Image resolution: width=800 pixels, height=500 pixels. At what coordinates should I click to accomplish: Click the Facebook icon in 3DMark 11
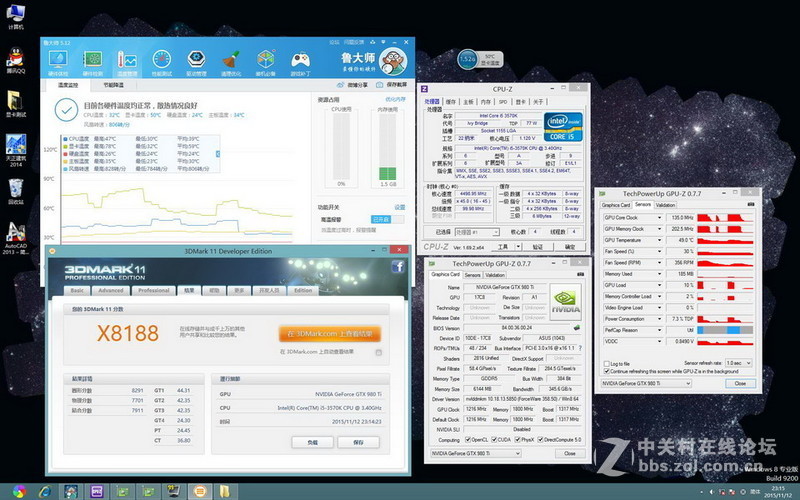click(x=398, y=266)
